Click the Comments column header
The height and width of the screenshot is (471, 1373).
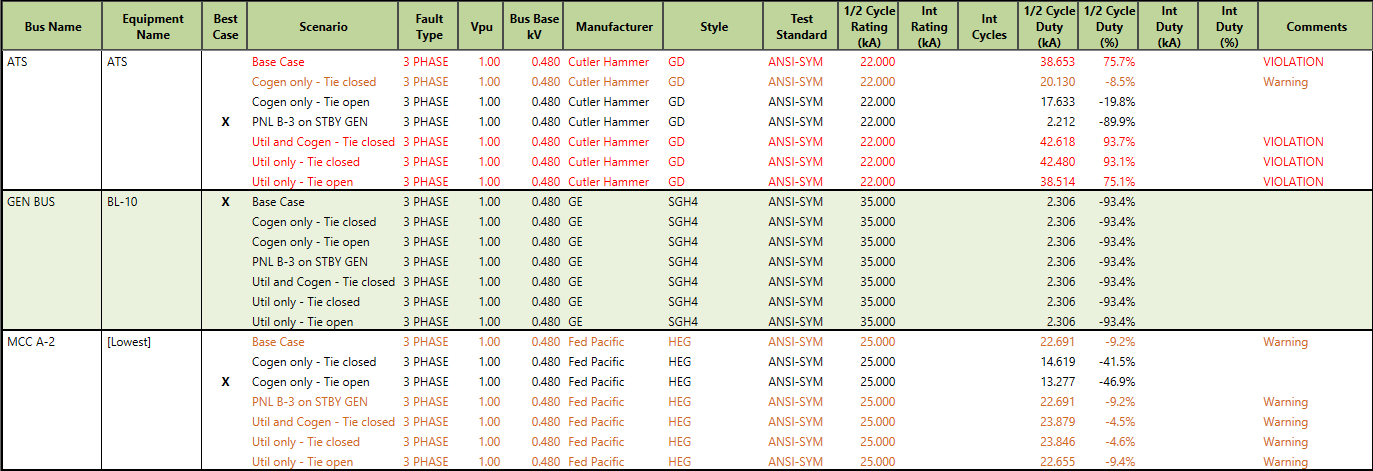tap(1316, 27)
